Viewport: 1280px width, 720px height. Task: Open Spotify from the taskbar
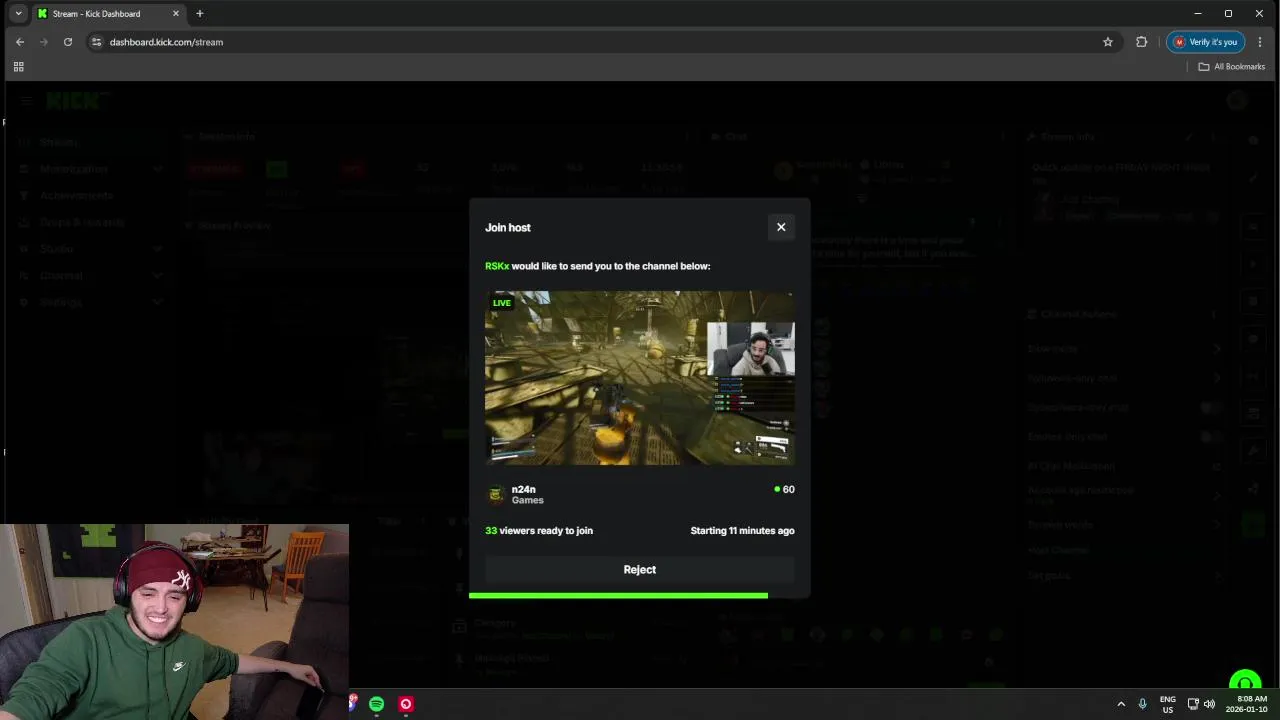pos(376,704)
